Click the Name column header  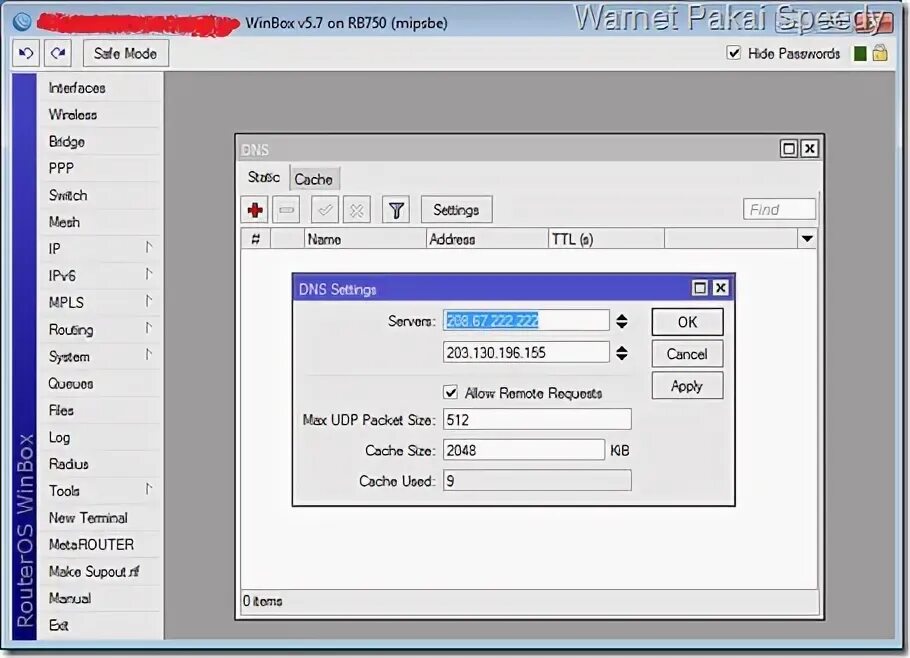pyautogui.click(x=365, y=239)
